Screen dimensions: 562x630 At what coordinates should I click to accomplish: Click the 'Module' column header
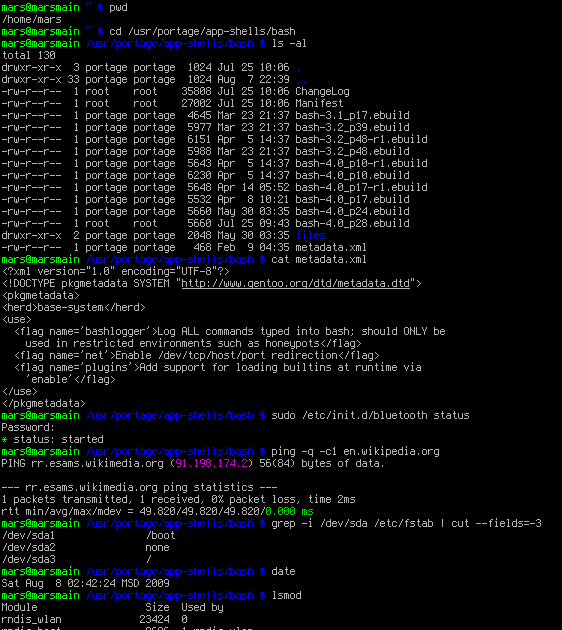tap(20, 608)
